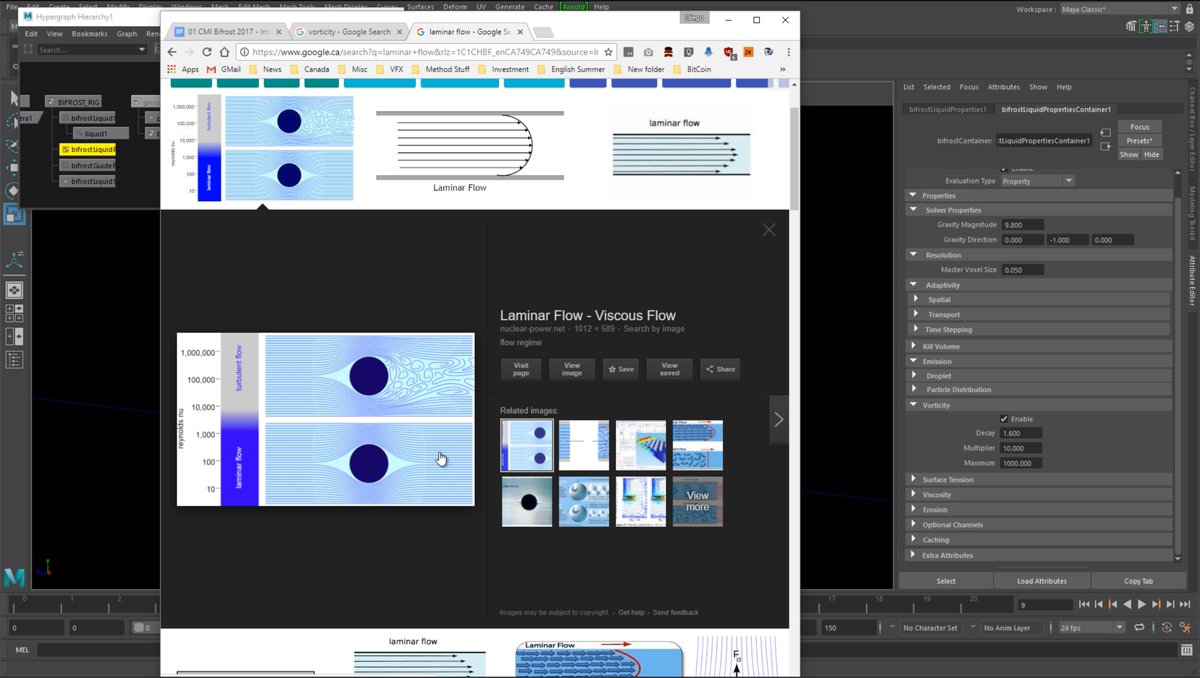Expand the Erosion section
This screenshot has width=1200, height=678.
pyautogui.click(x=1039, y=510)
